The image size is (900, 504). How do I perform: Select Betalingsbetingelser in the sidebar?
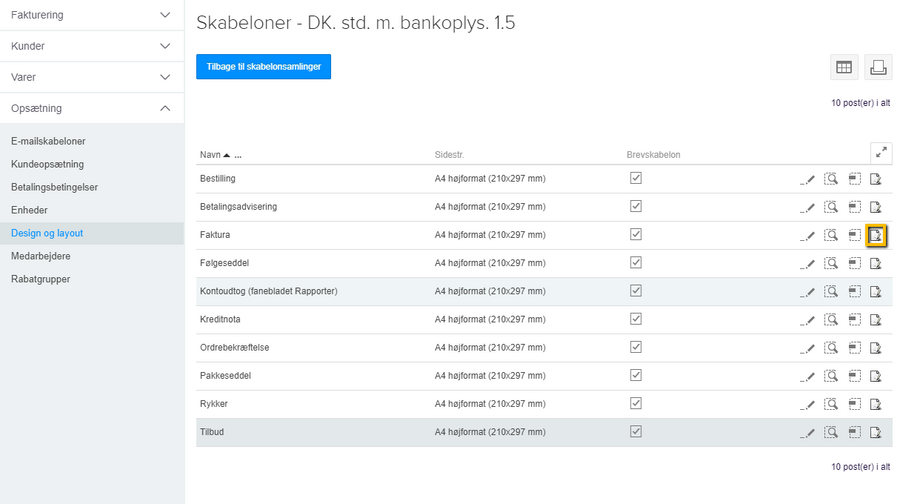[54, 187]
